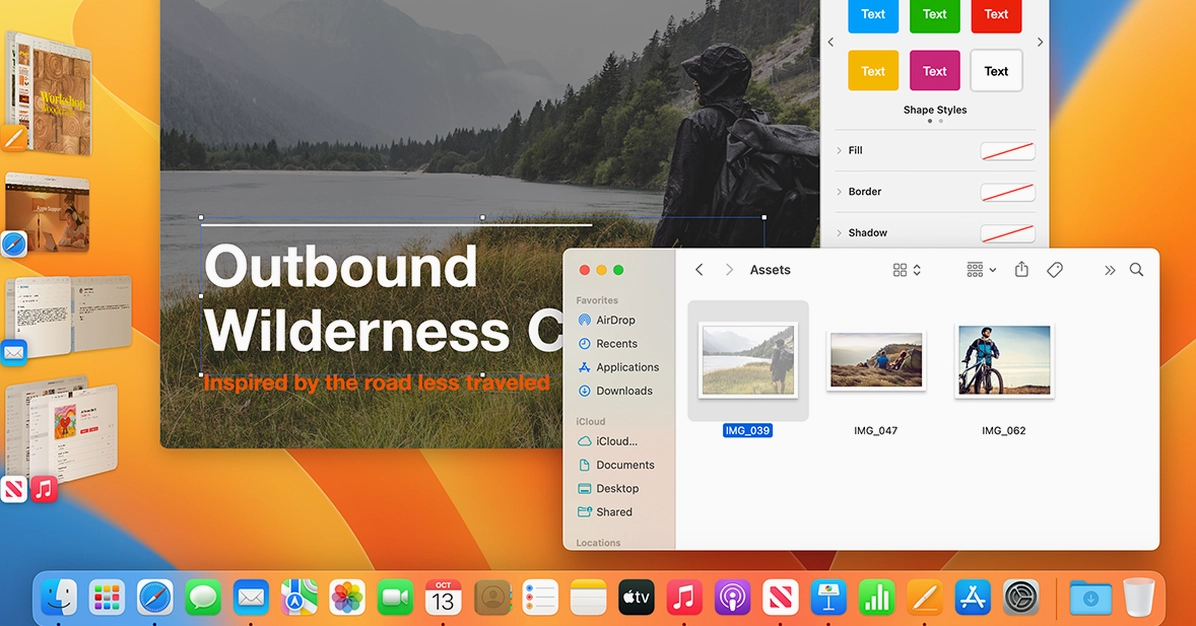Open Finder search with magnifying glass
Image resolution: width=1196 pixels, height=626 pixels.
pyautogui.click(x=1136, y=270)
